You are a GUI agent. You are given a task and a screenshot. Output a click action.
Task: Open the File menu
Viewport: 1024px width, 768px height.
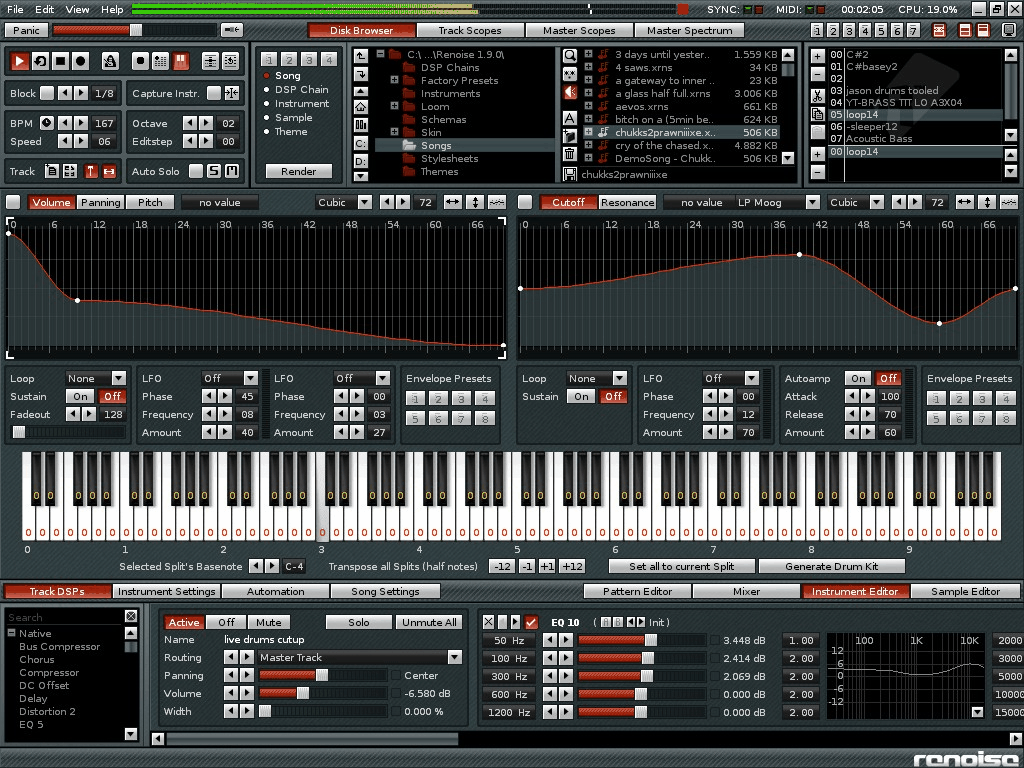15,9
